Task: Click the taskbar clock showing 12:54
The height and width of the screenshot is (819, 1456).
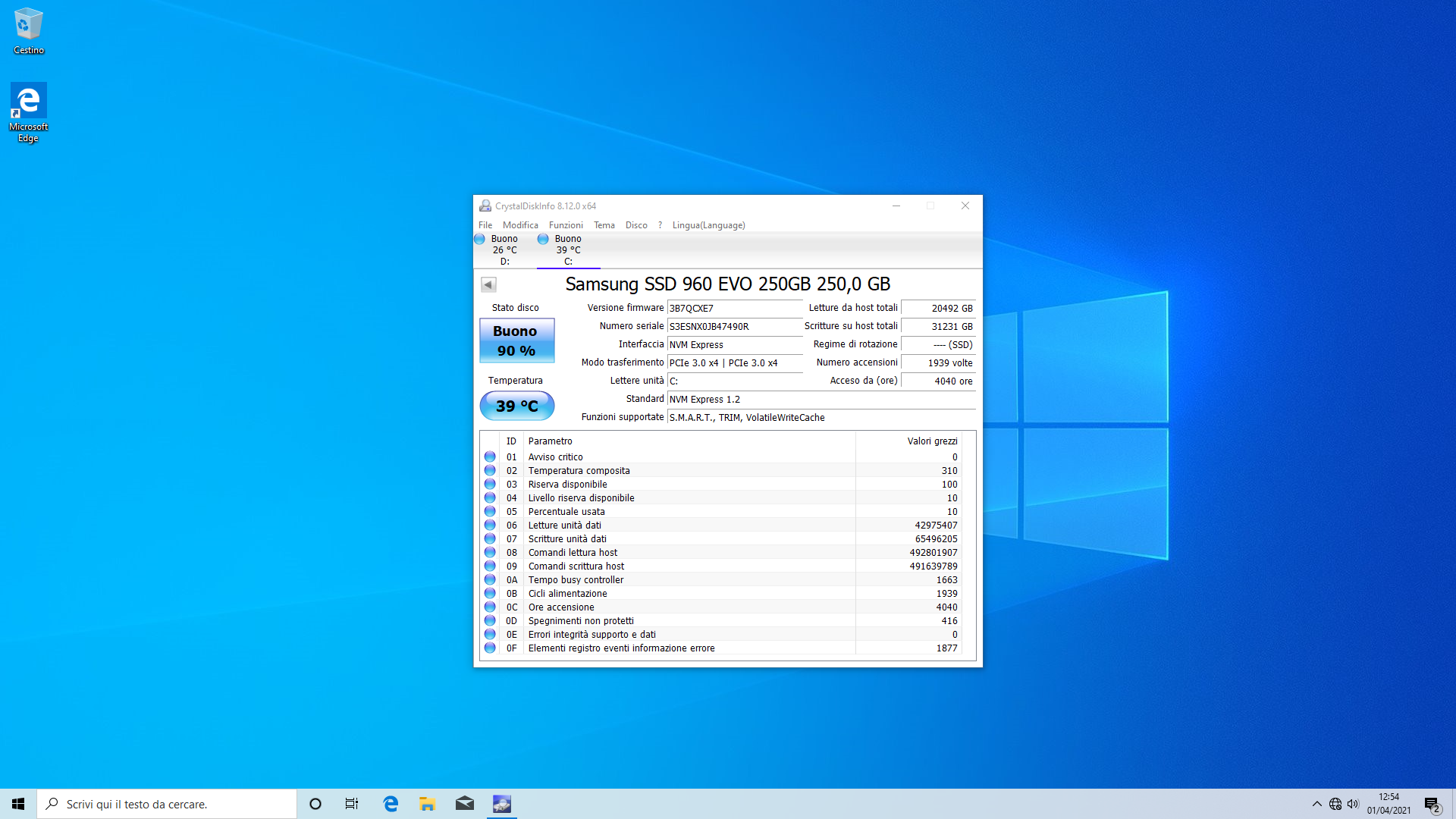Action: 1389,804
